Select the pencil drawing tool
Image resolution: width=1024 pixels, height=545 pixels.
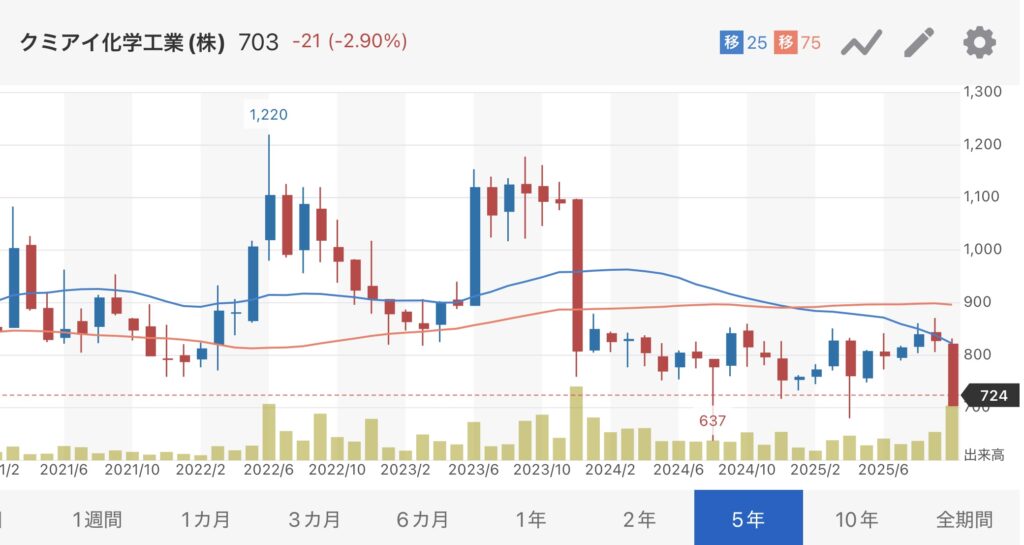tap(918, 43)
